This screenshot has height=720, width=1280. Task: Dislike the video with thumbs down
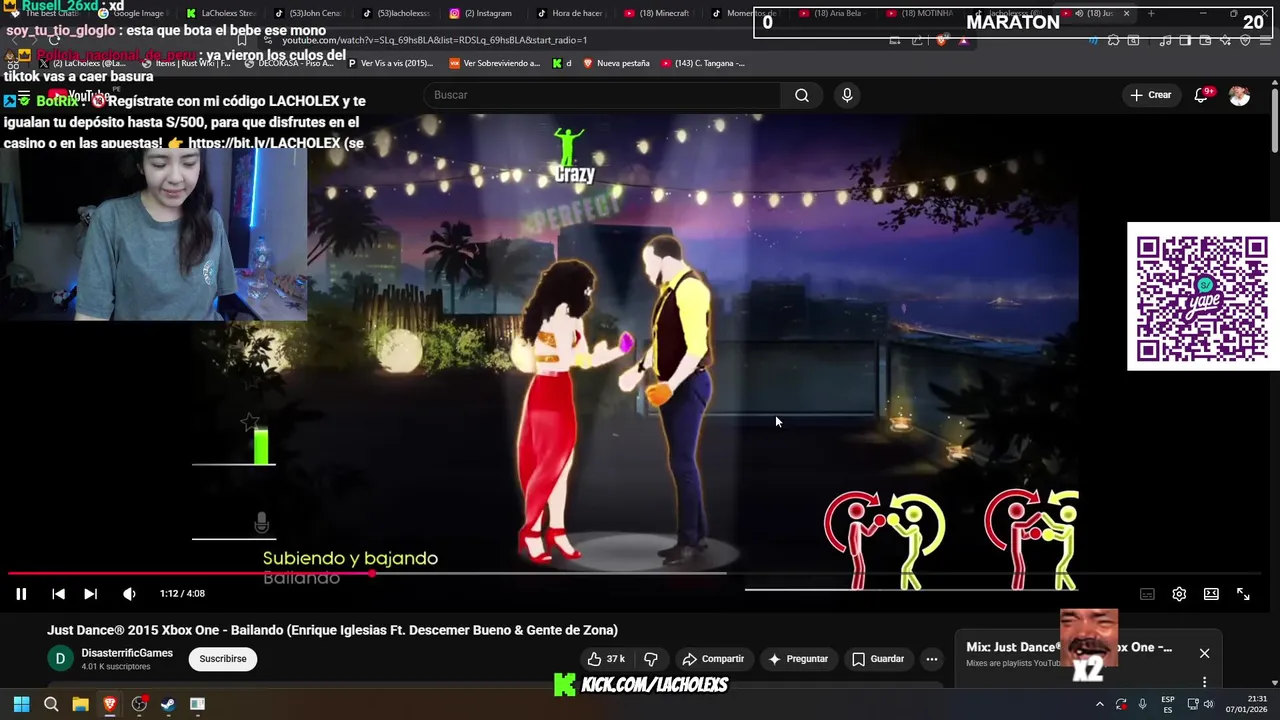(651, 659)
